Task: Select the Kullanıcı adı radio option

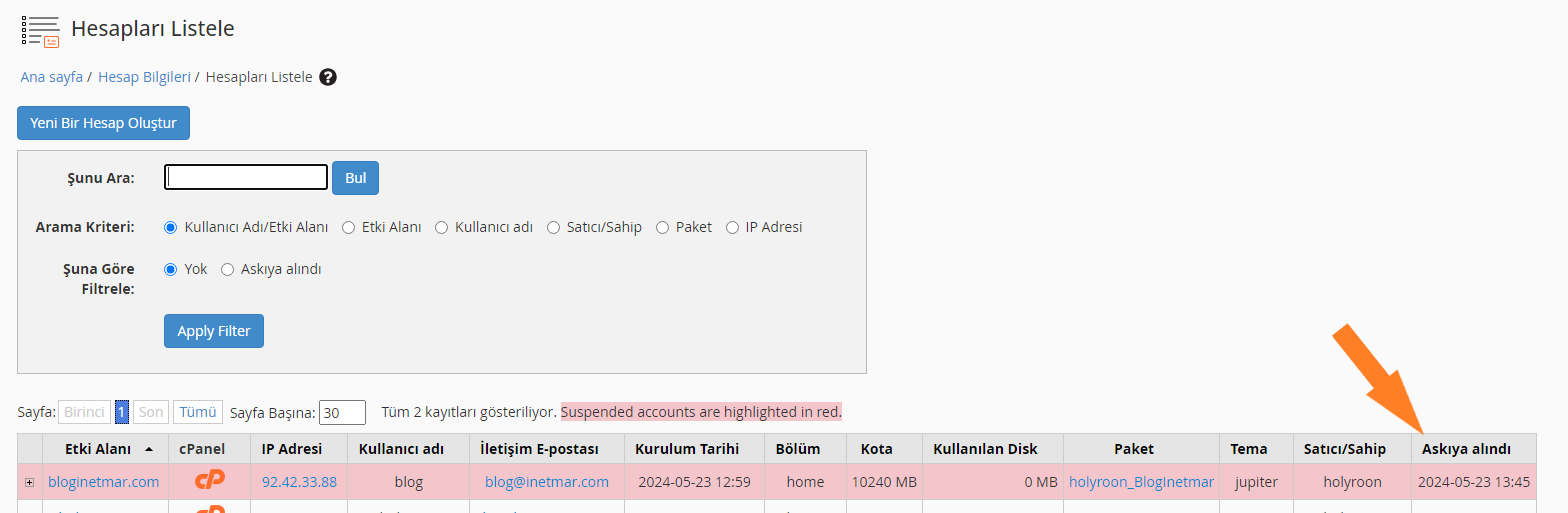Action: click(x=442, y=227)
